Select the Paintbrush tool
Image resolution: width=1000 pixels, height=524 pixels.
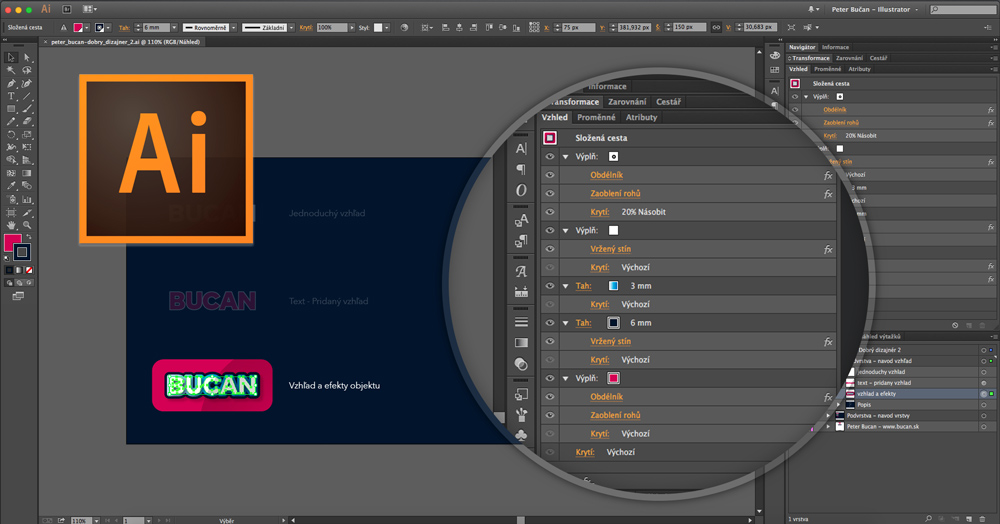(27, 109)
